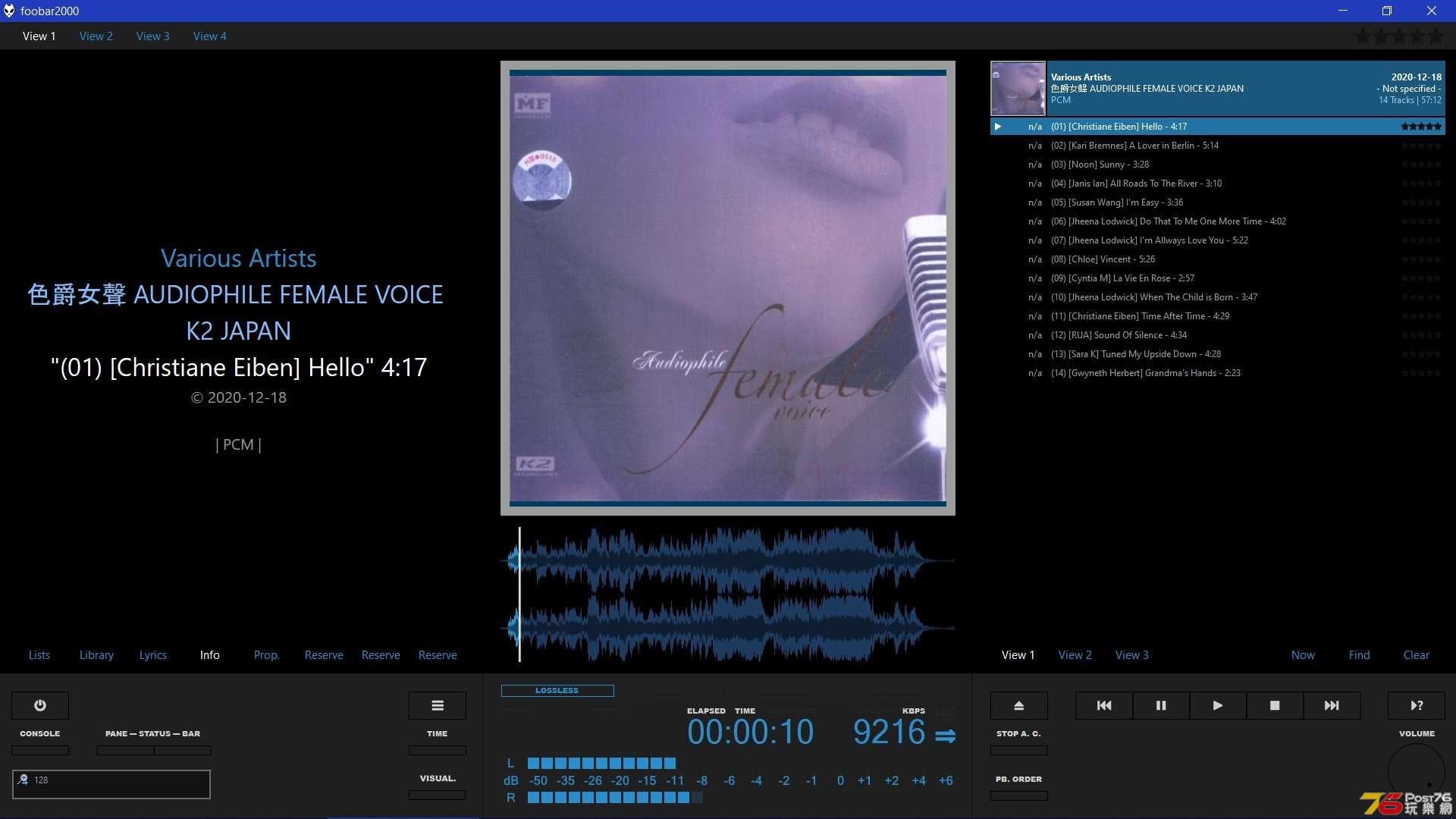Click the playlist header album thumbnail
1456x819 pixels.
1018,89
